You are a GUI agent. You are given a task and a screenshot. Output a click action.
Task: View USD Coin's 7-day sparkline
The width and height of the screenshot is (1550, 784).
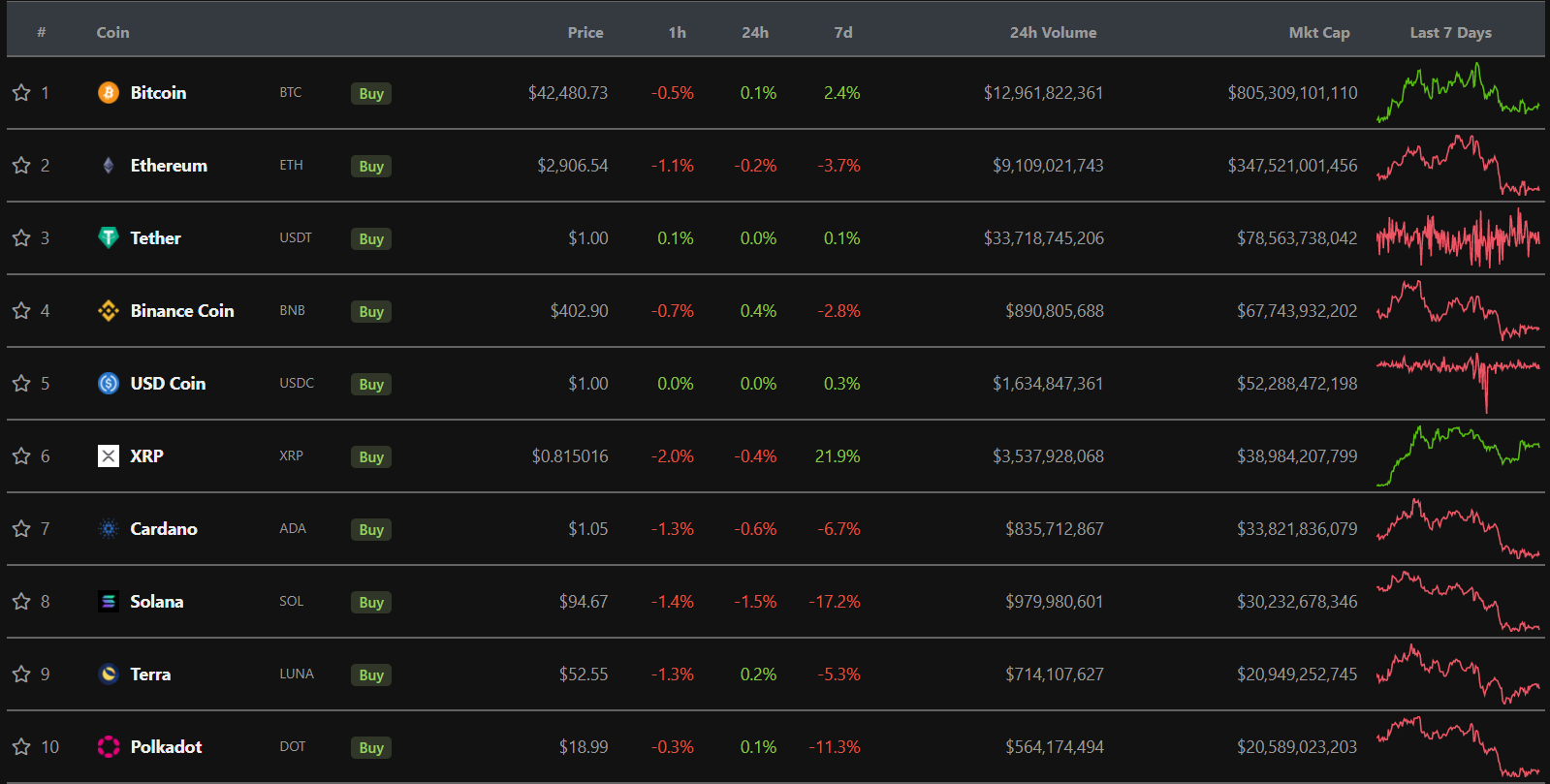point(1458,383)
